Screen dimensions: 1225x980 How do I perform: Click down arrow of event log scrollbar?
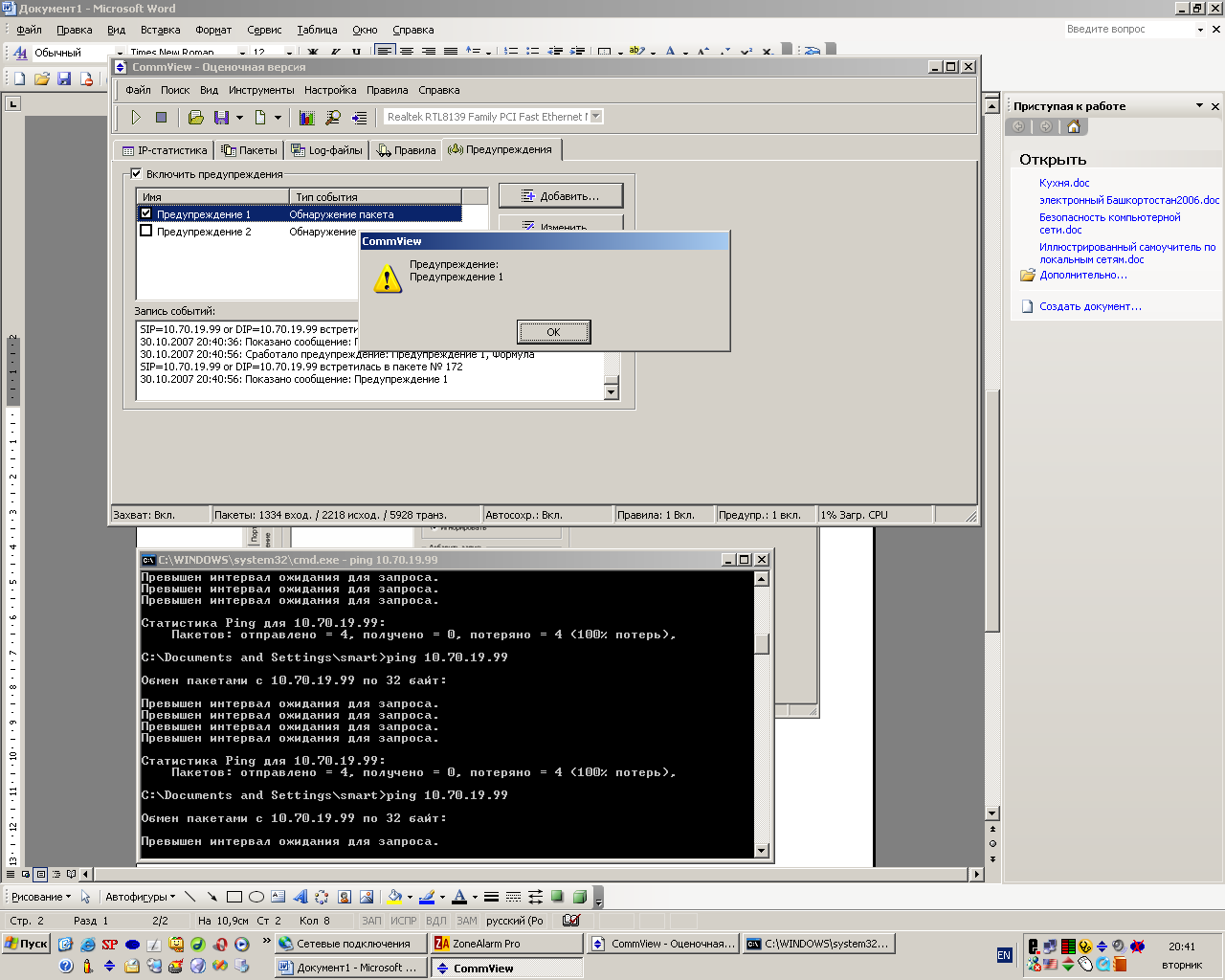point(612,392)
